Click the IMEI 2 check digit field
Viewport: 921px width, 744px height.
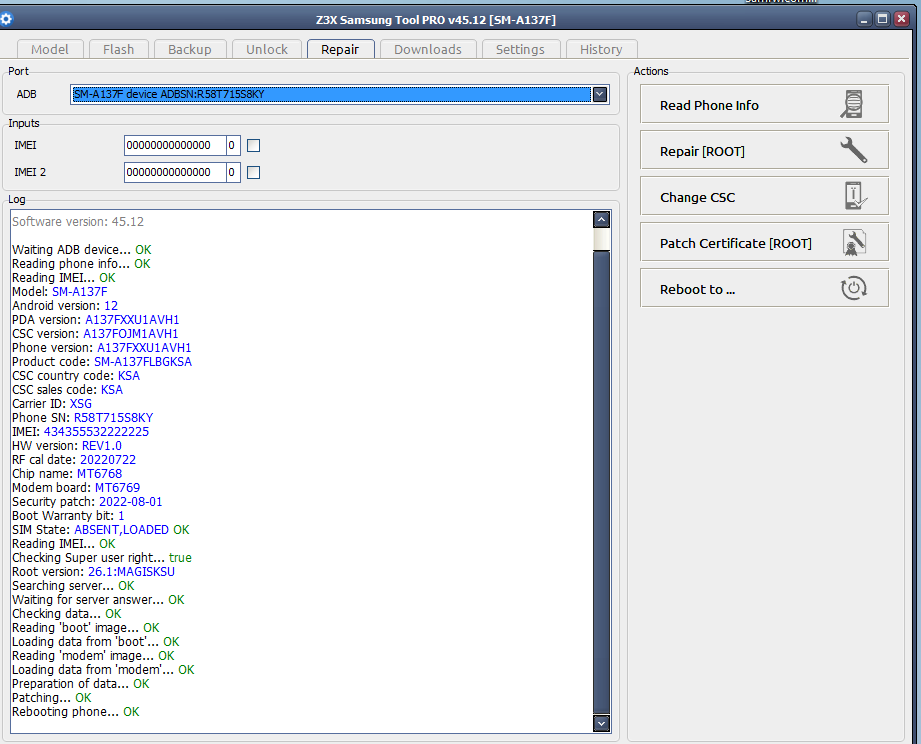click(x=233, y=172)
